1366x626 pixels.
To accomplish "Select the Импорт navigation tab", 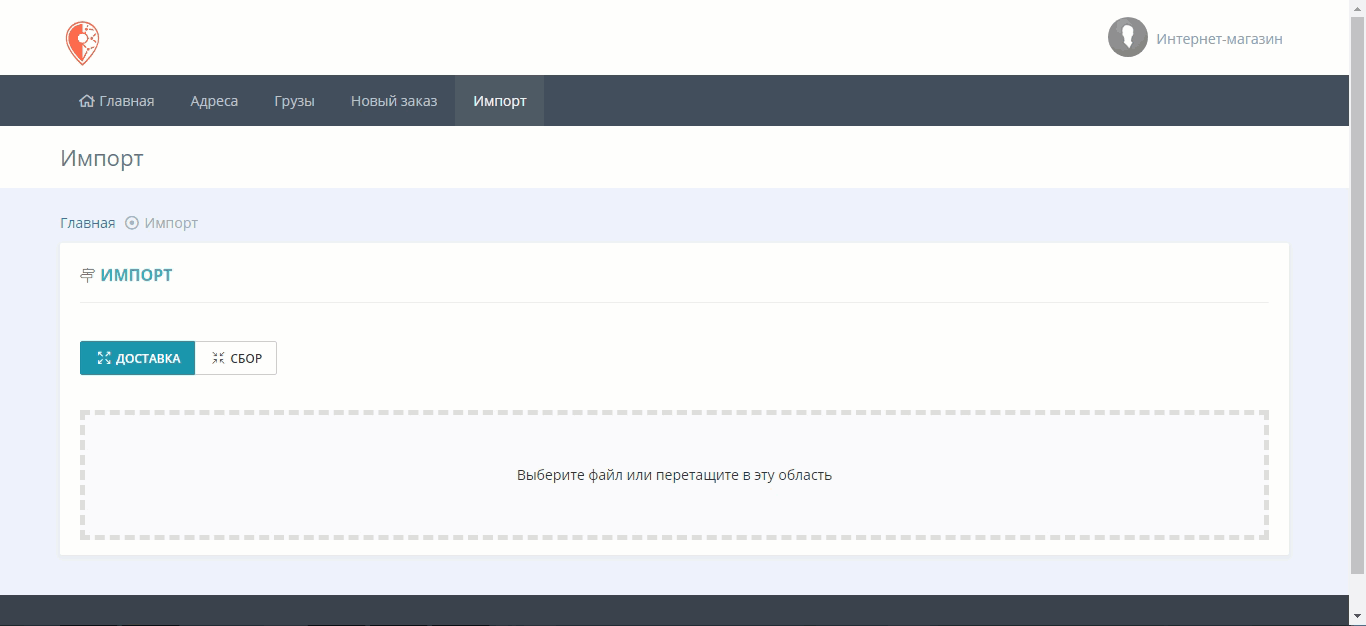I will tap(500, 101).
